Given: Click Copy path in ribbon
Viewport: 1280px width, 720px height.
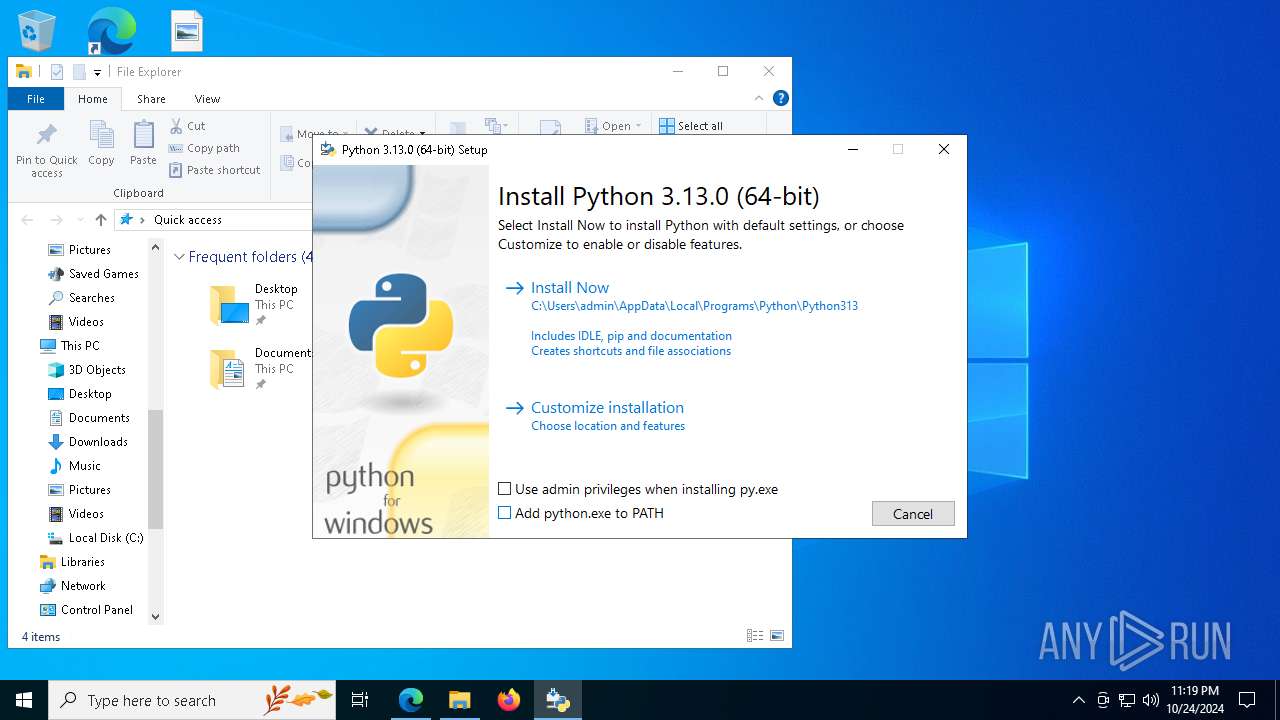Looking at the screenshot, I should tap(204, 148).
